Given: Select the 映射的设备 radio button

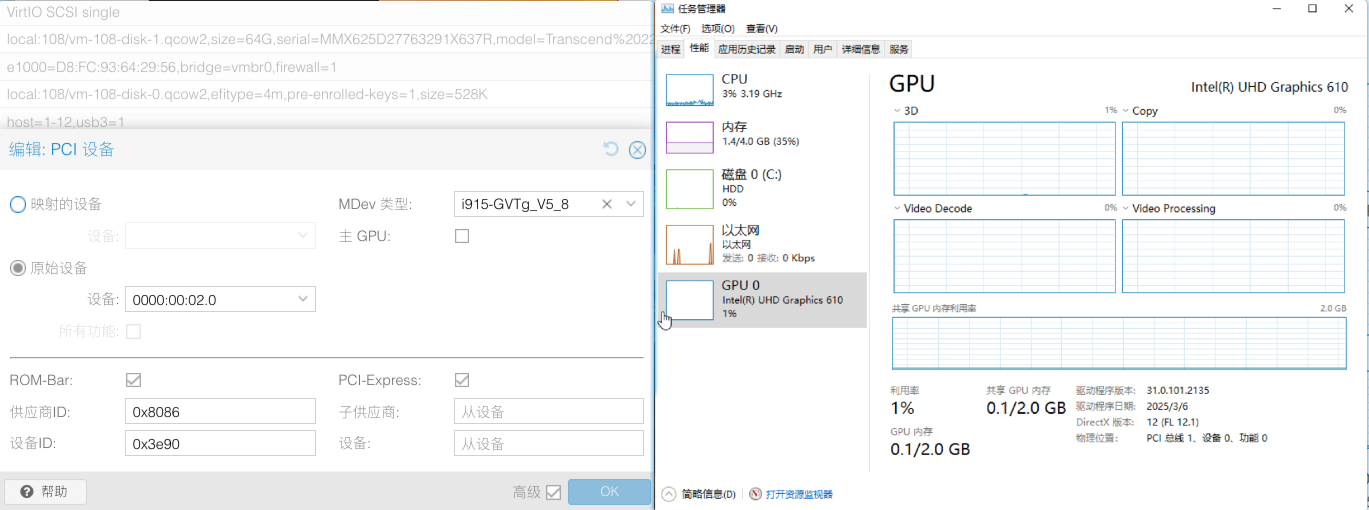Looking at the screenshot, I should pyautogui.click(x=18, y=204).
